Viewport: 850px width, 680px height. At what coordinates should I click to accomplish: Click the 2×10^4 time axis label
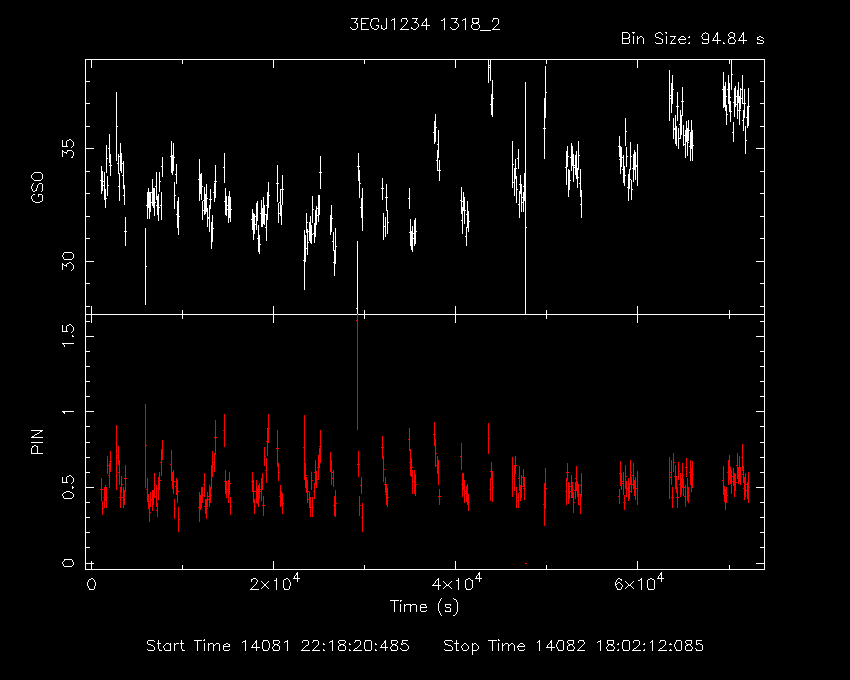point(275,583)
